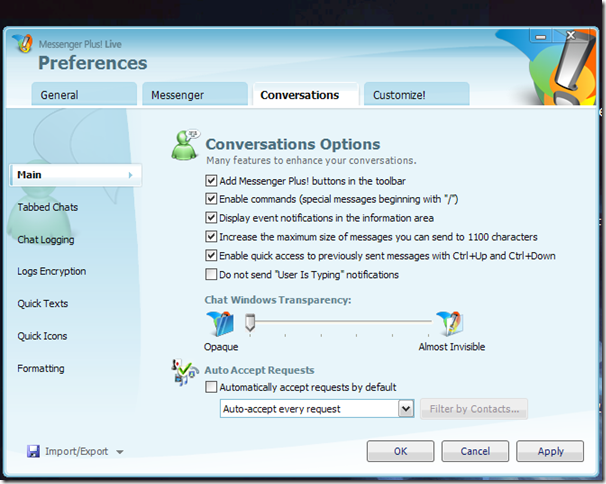Open the Customize! tab
606x484 pixels.
pos(417,94)
